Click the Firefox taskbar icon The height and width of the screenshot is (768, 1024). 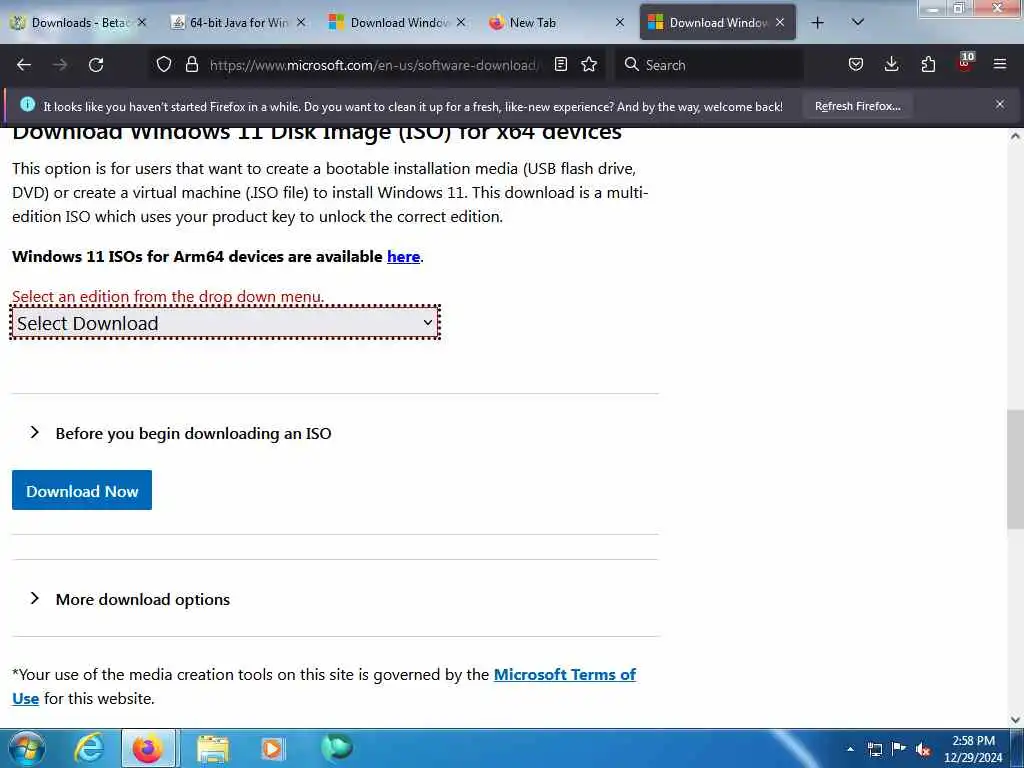pyautogui.click(x=148, y=748)
